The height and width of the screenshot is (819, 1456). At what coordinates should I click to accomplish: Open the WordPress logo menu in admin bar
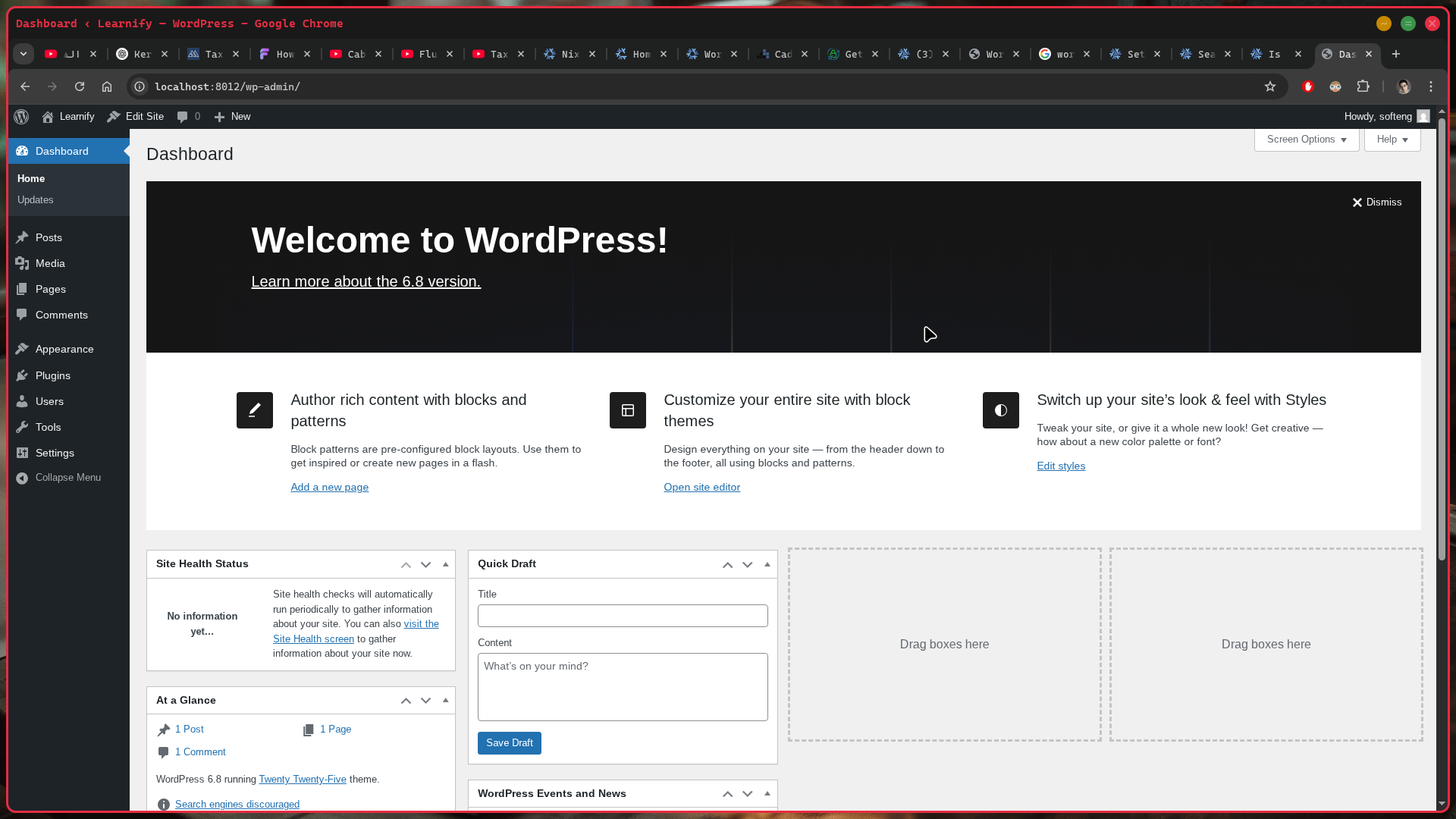tap(20, 116)
